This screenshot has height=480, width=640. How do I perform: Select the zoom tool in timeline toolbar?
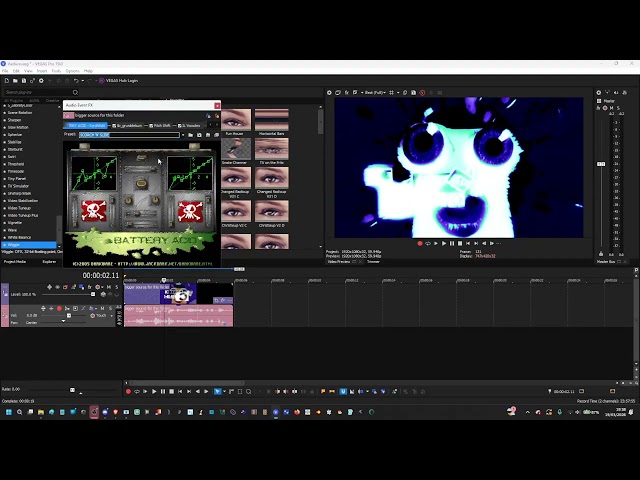click(x=249, y=391)
